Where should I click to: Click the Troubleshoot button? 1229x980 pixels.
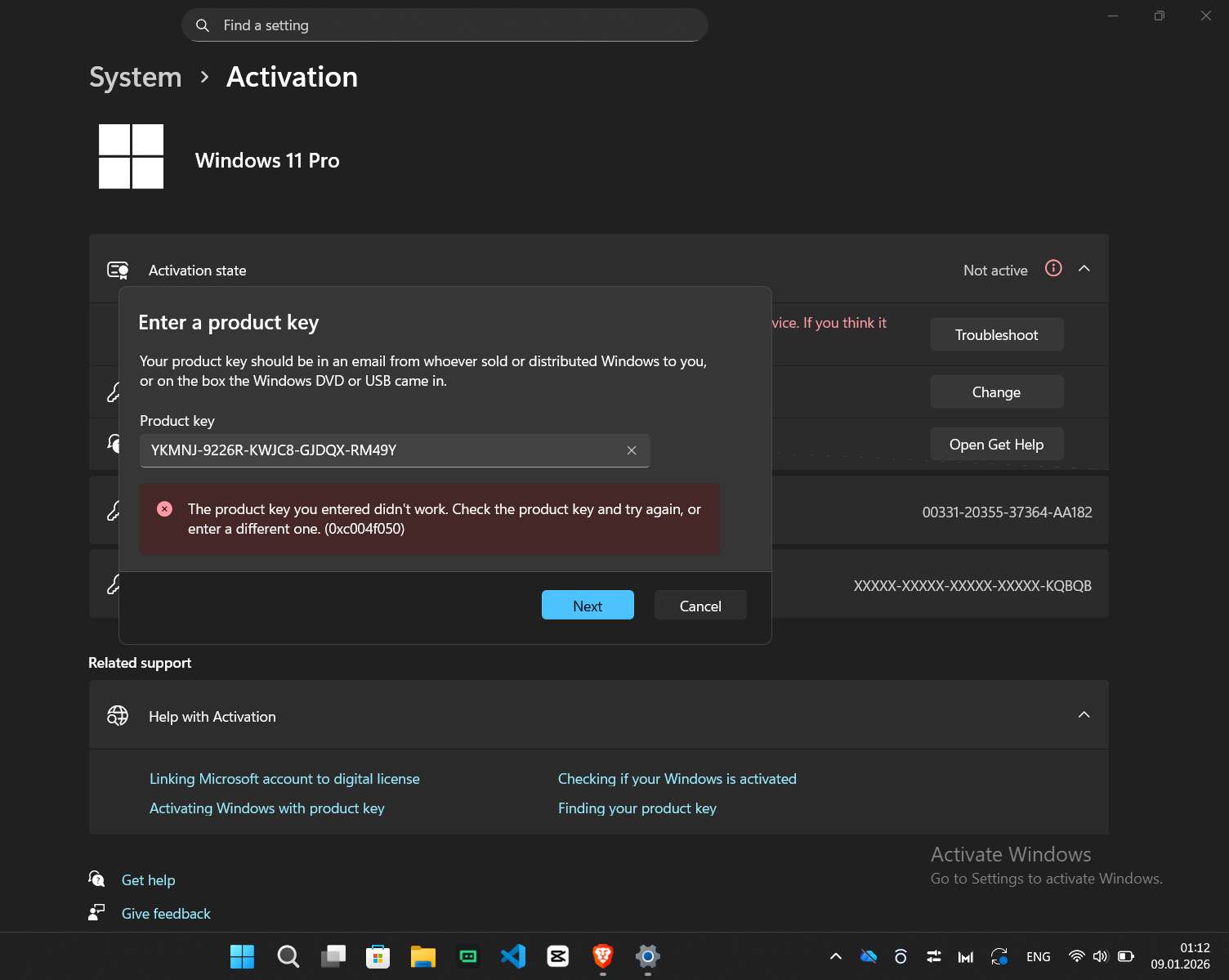pyautogui.click(x=997, y=334)
